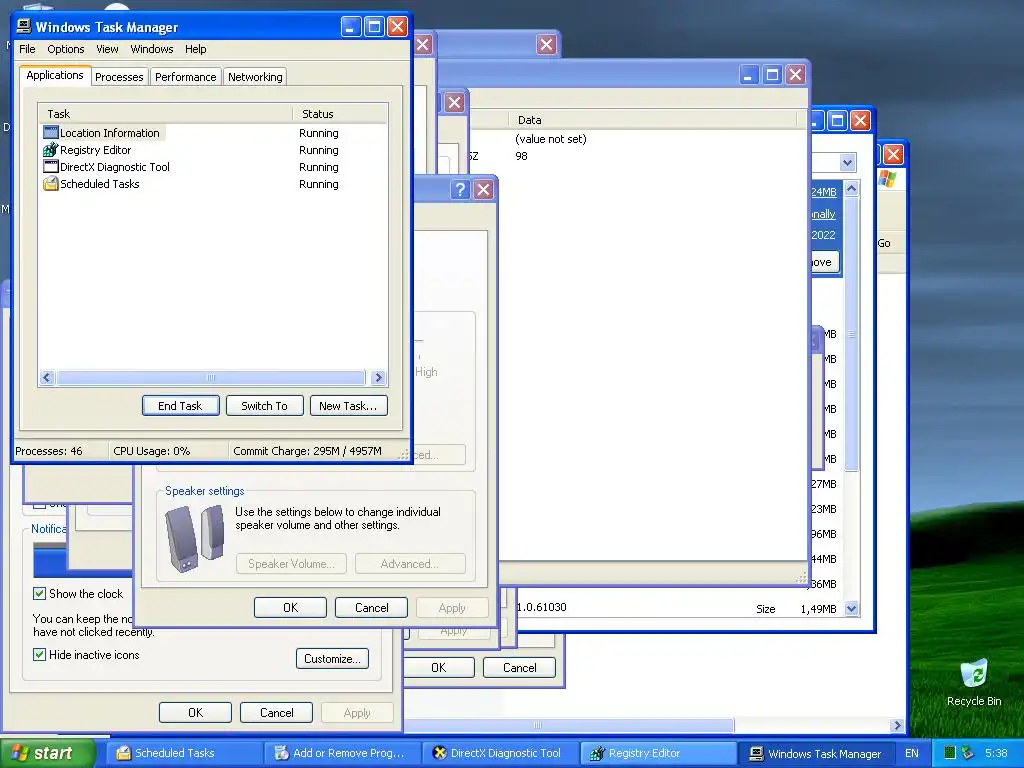This screenshot has width=1024, height=768.
Task: Open the Help menu
Action: point(195,49)
